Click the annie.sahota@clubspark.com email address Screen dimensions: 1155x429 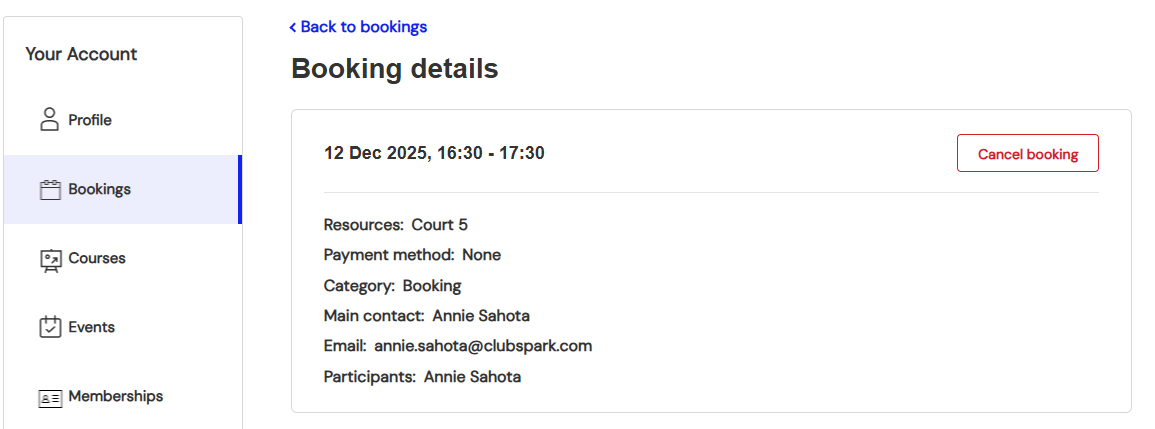click(483, 346)
